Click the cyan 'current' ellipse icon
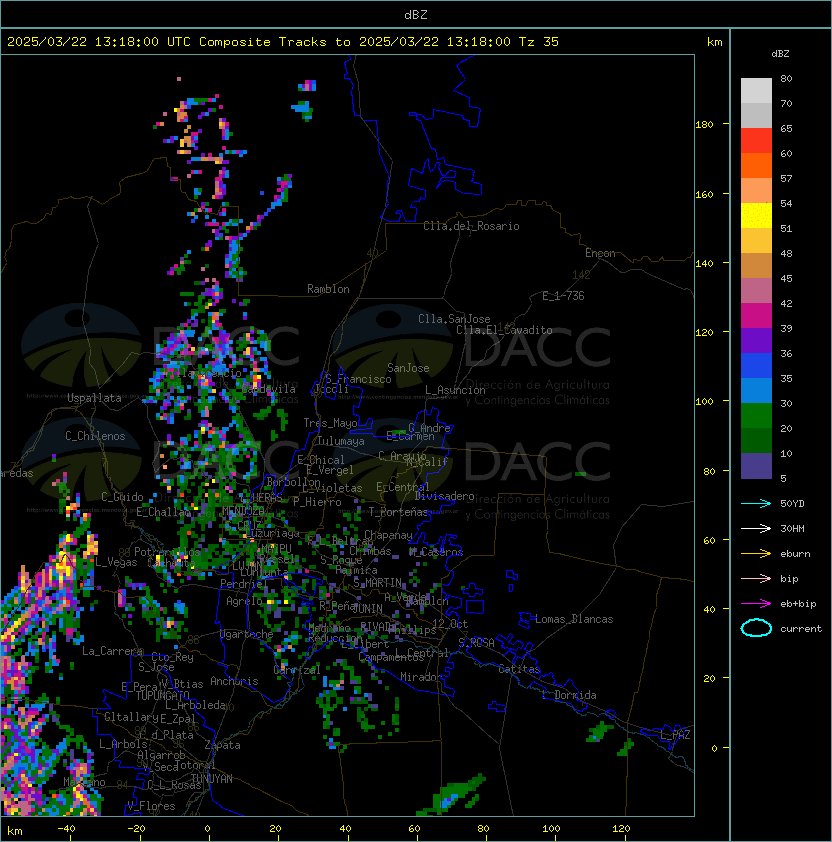Viewport: 832px width, 842px height. [756, 628]
